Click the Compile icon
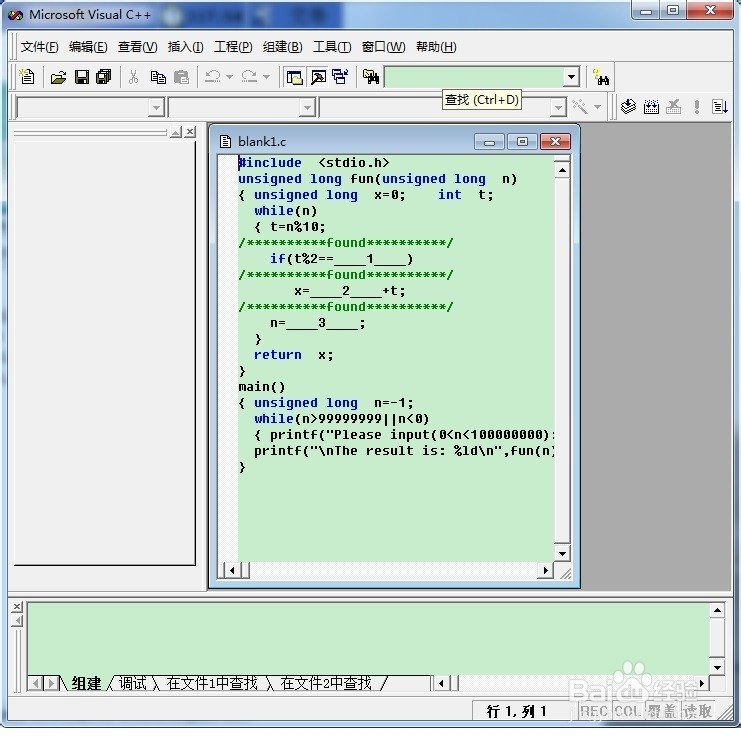The height and width of the screenshot is (740, 741). pos(628,107)
